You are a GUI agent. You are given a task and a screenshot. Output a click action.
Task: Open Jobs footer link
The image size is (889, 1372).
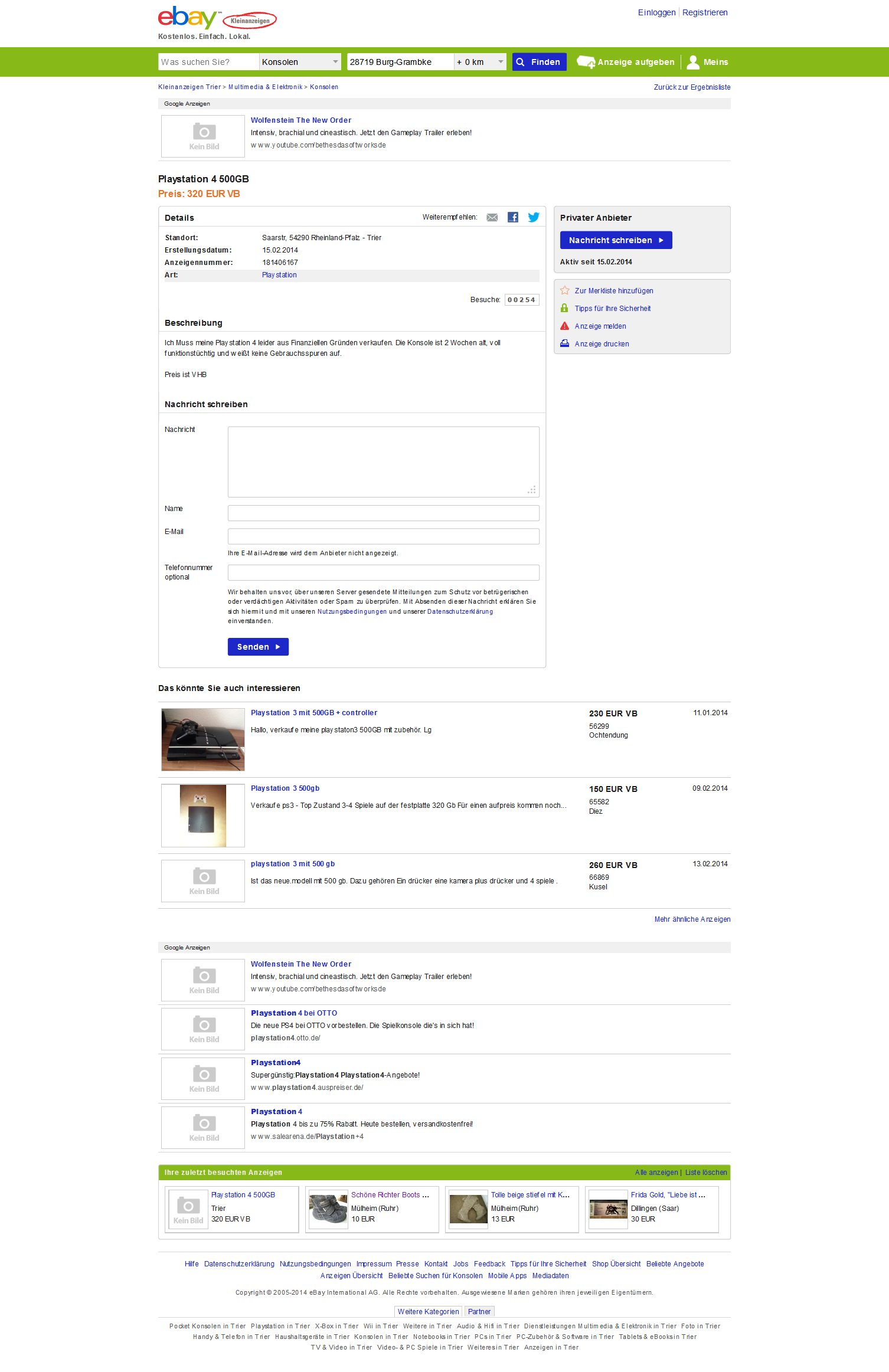click(x=460, y=1264)
